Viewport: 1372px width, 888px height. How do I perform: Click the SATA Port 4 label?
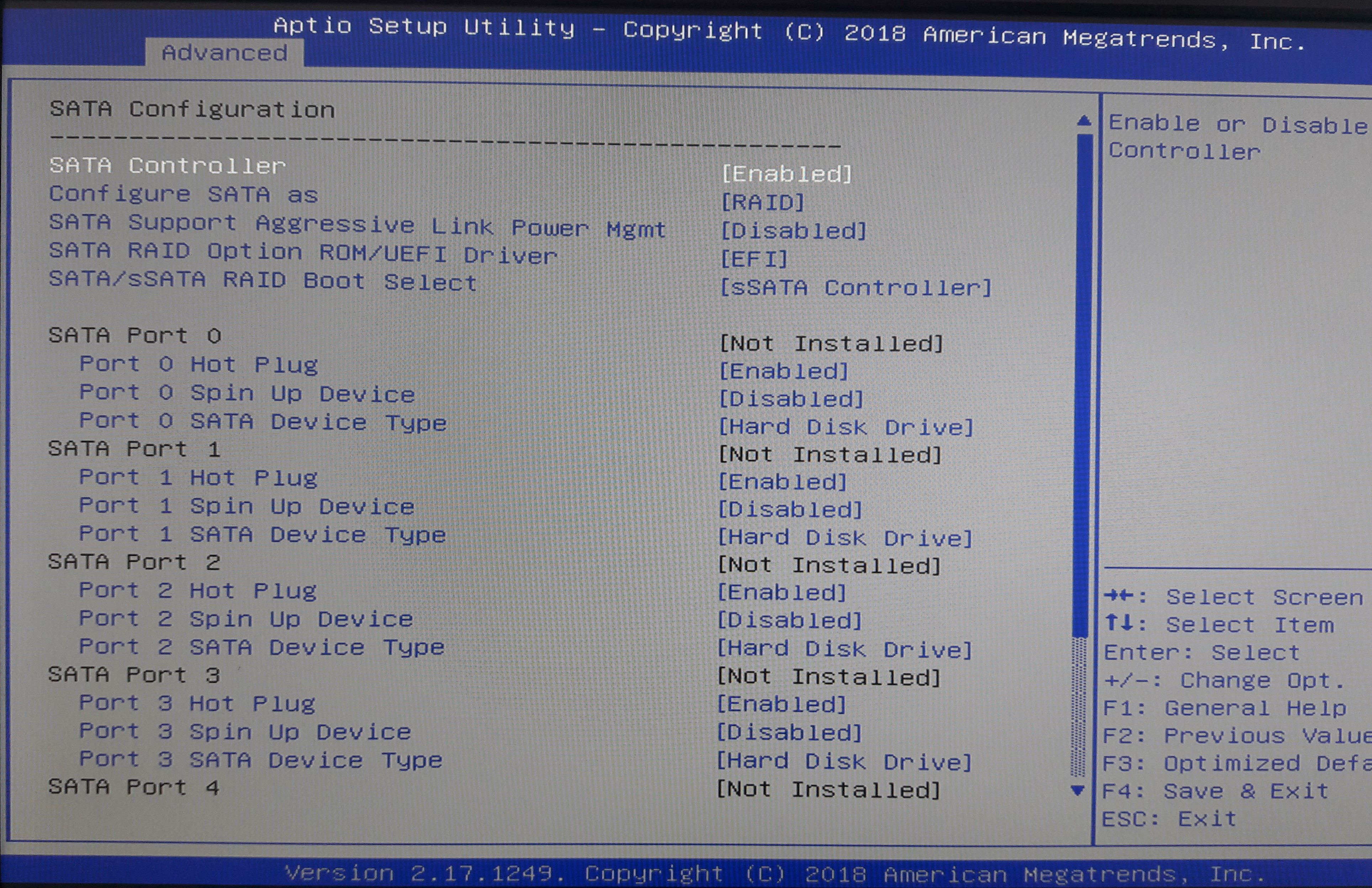134,787
